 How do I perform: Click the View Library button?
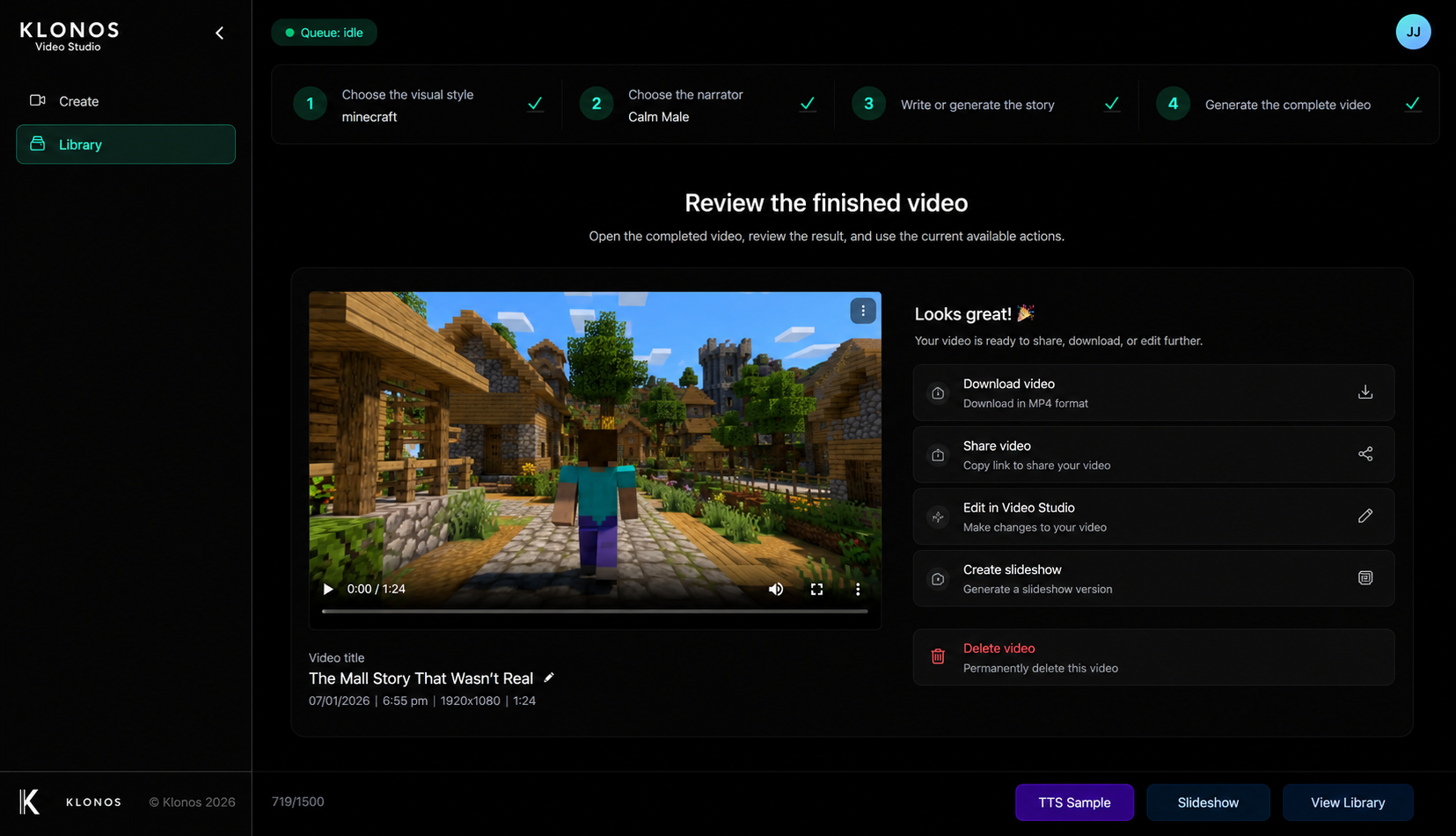[x=1348, y=803]
